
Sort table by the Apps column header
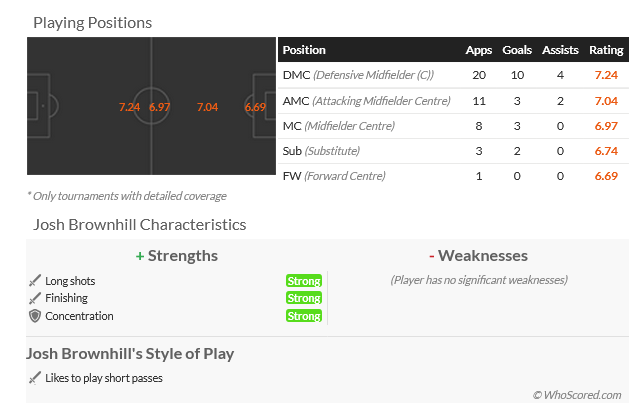point(479,50)
